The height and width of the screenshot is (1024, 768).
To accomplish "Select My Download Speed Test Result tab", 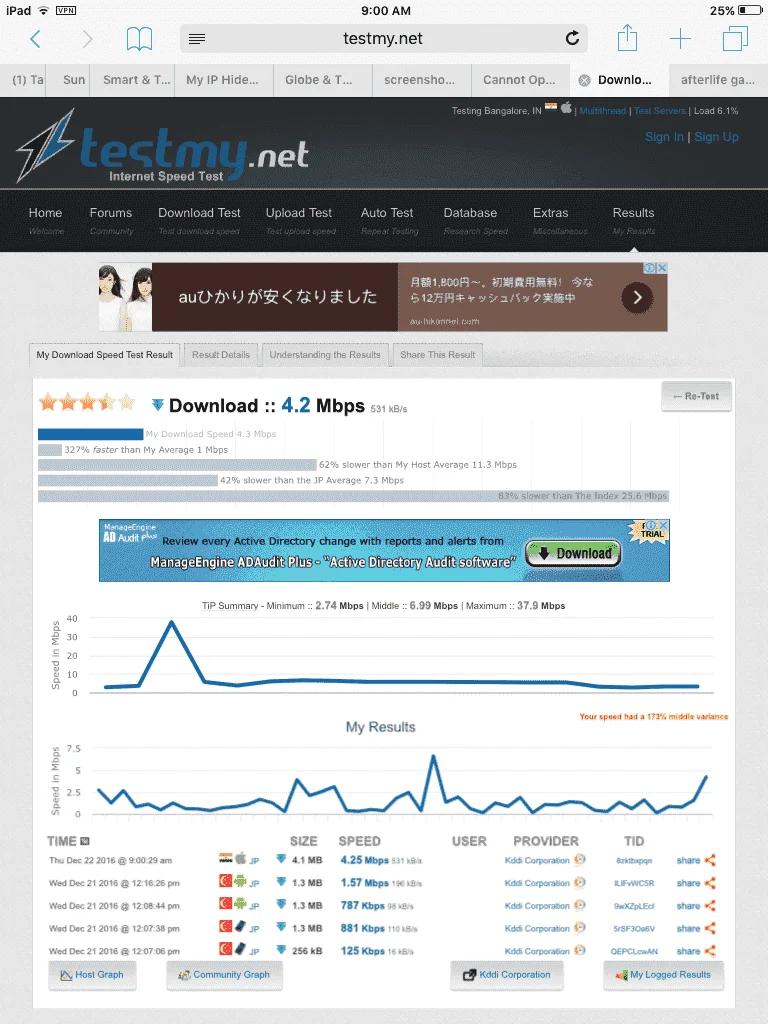I will click(x=104, y=355).
